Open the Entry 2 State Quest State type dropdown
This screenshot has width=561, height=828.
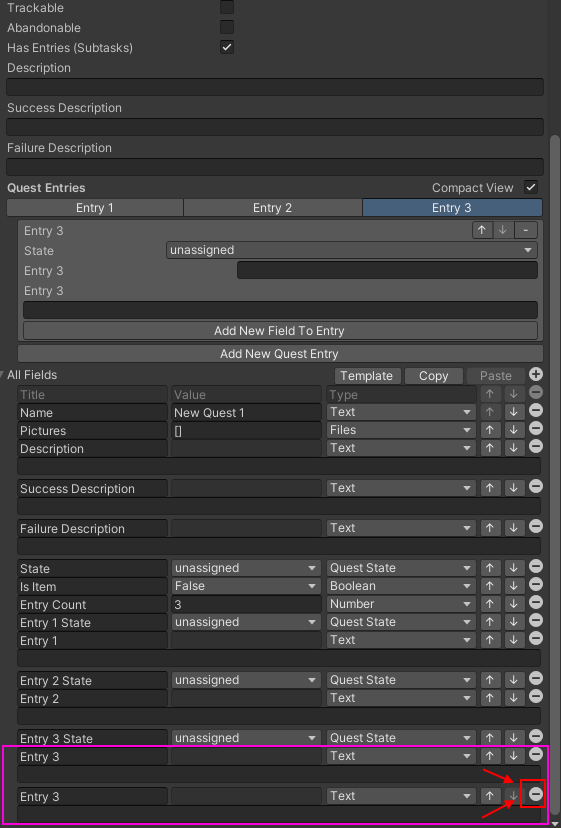point(401,680)
